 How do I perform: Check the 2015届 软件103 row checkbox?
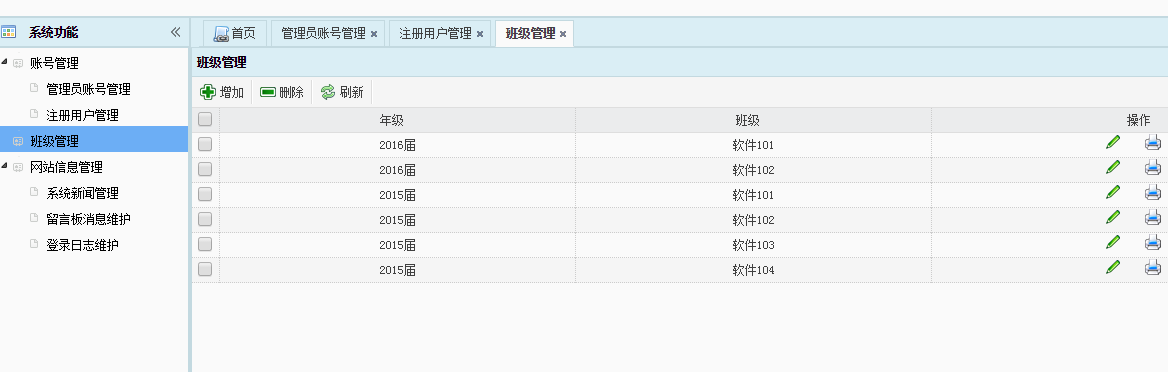coord(205,244)
